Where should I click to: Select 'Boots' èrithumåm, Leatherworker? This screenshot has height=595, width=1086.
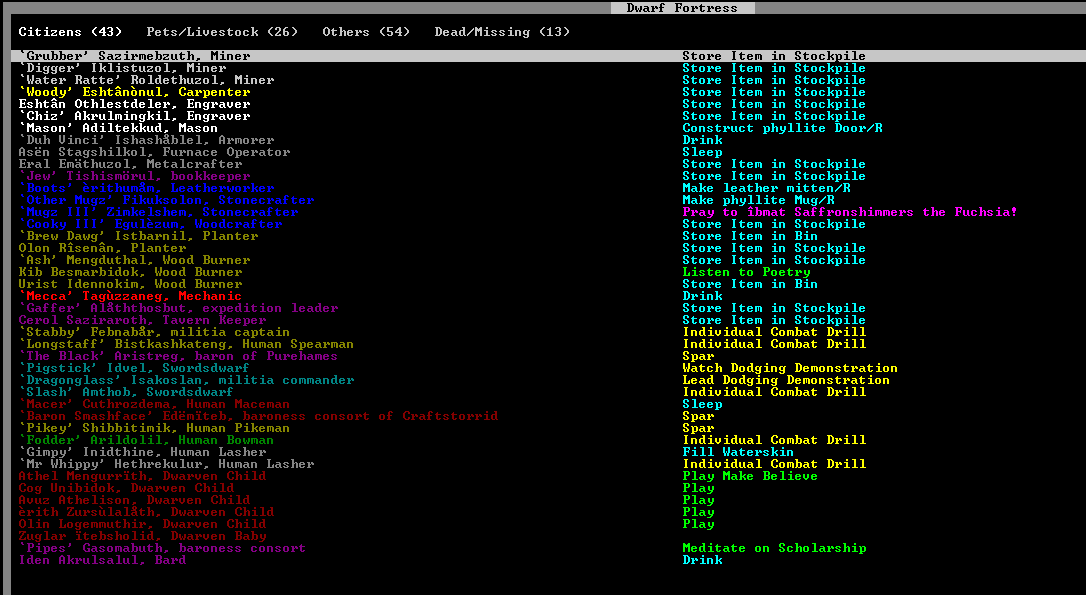[x=146, y=188]
